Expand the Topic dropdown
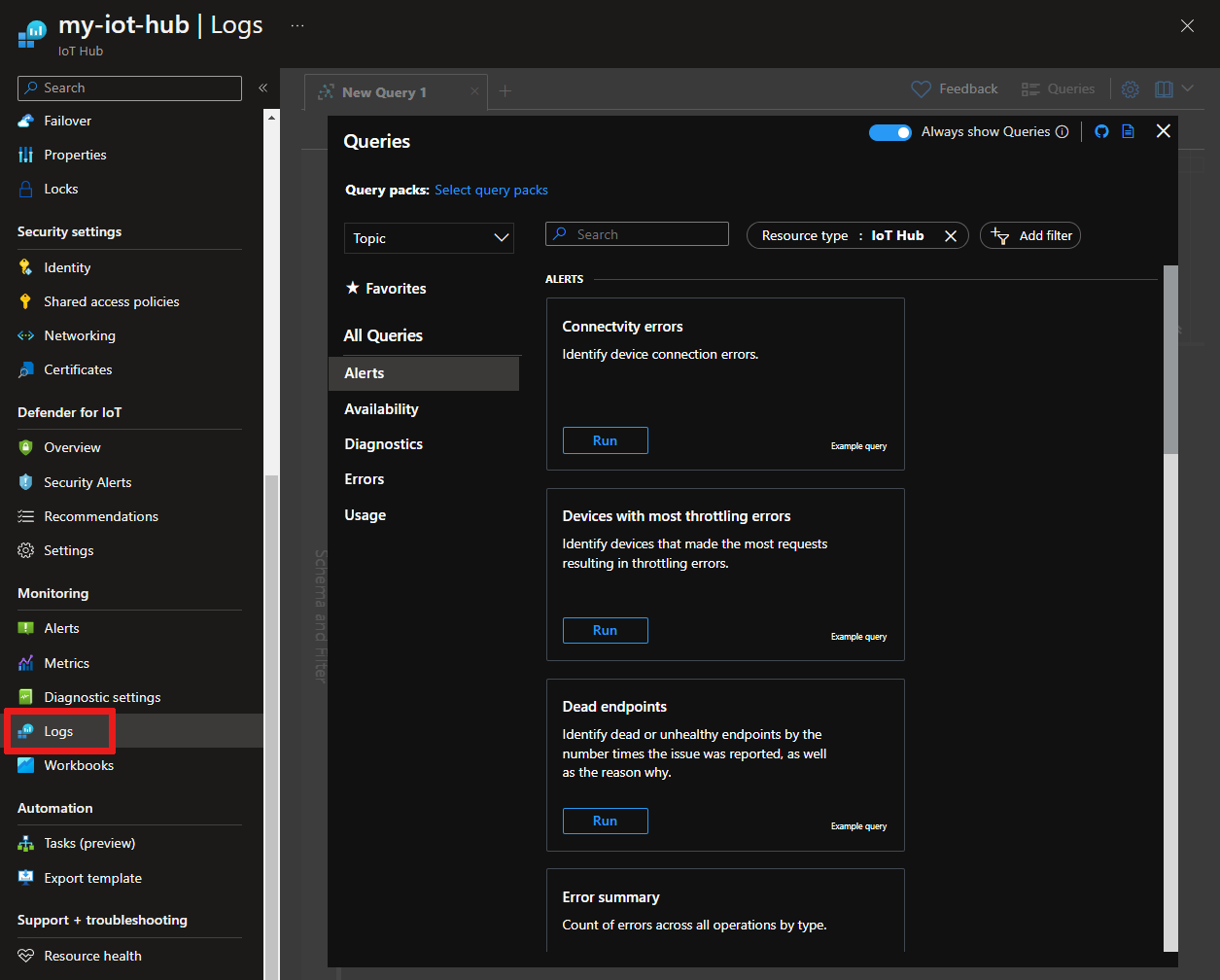 [x=429, y=238]
